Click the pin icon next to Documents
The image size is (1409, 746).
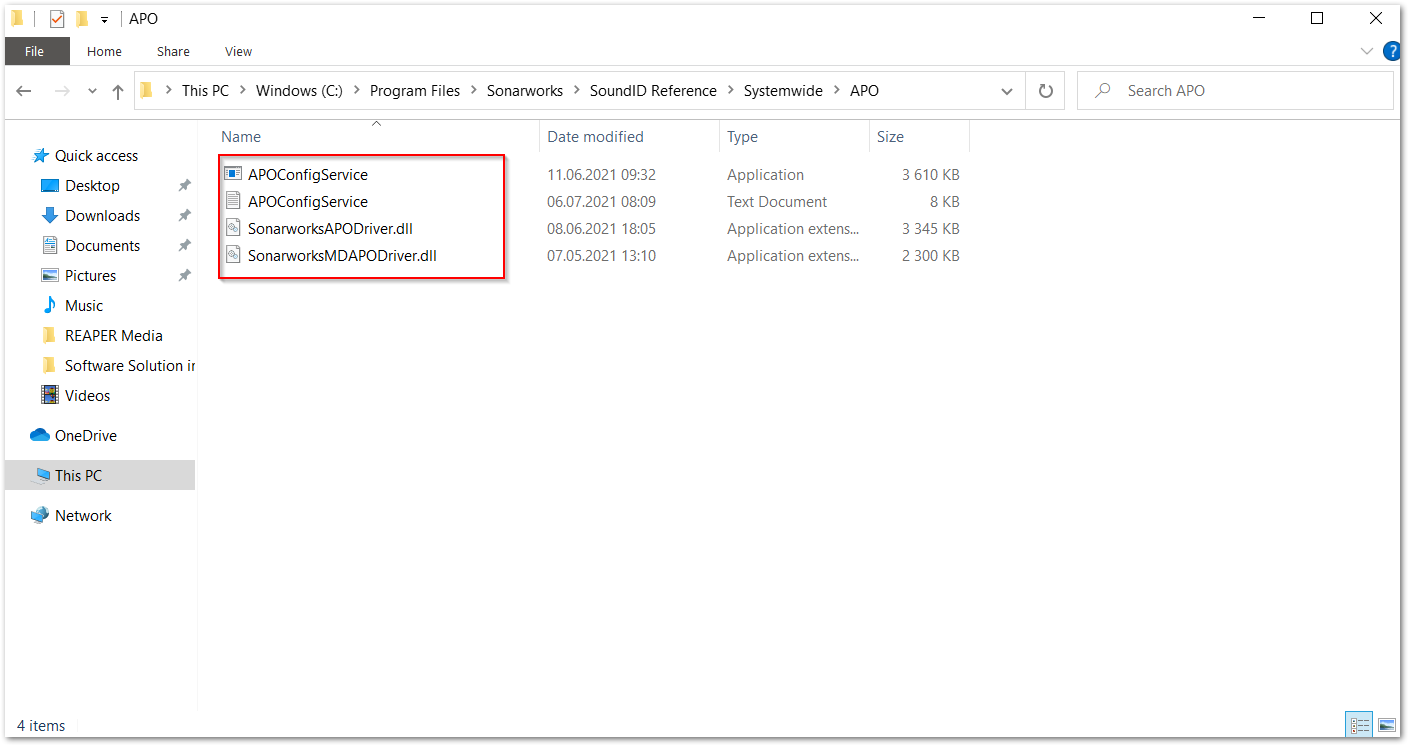pyautogui.click(x=184, y=246)
